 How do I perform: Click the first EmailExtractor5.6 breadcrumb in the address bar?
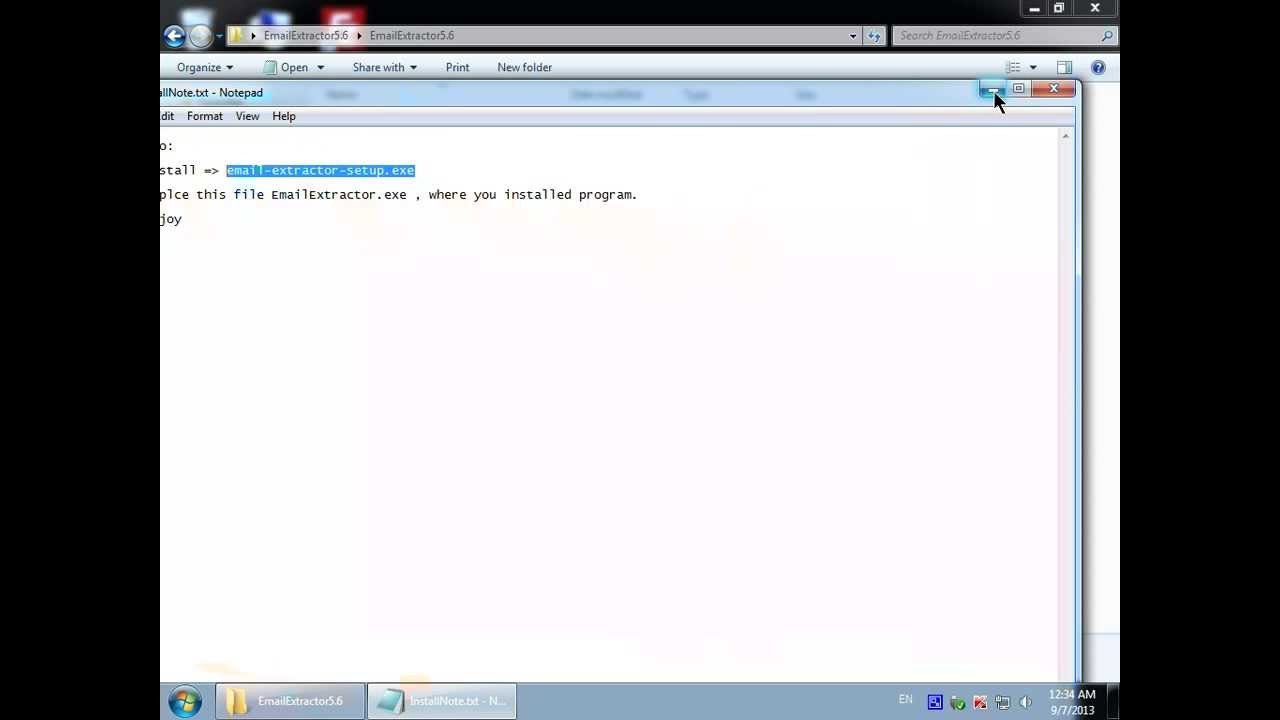306,35
